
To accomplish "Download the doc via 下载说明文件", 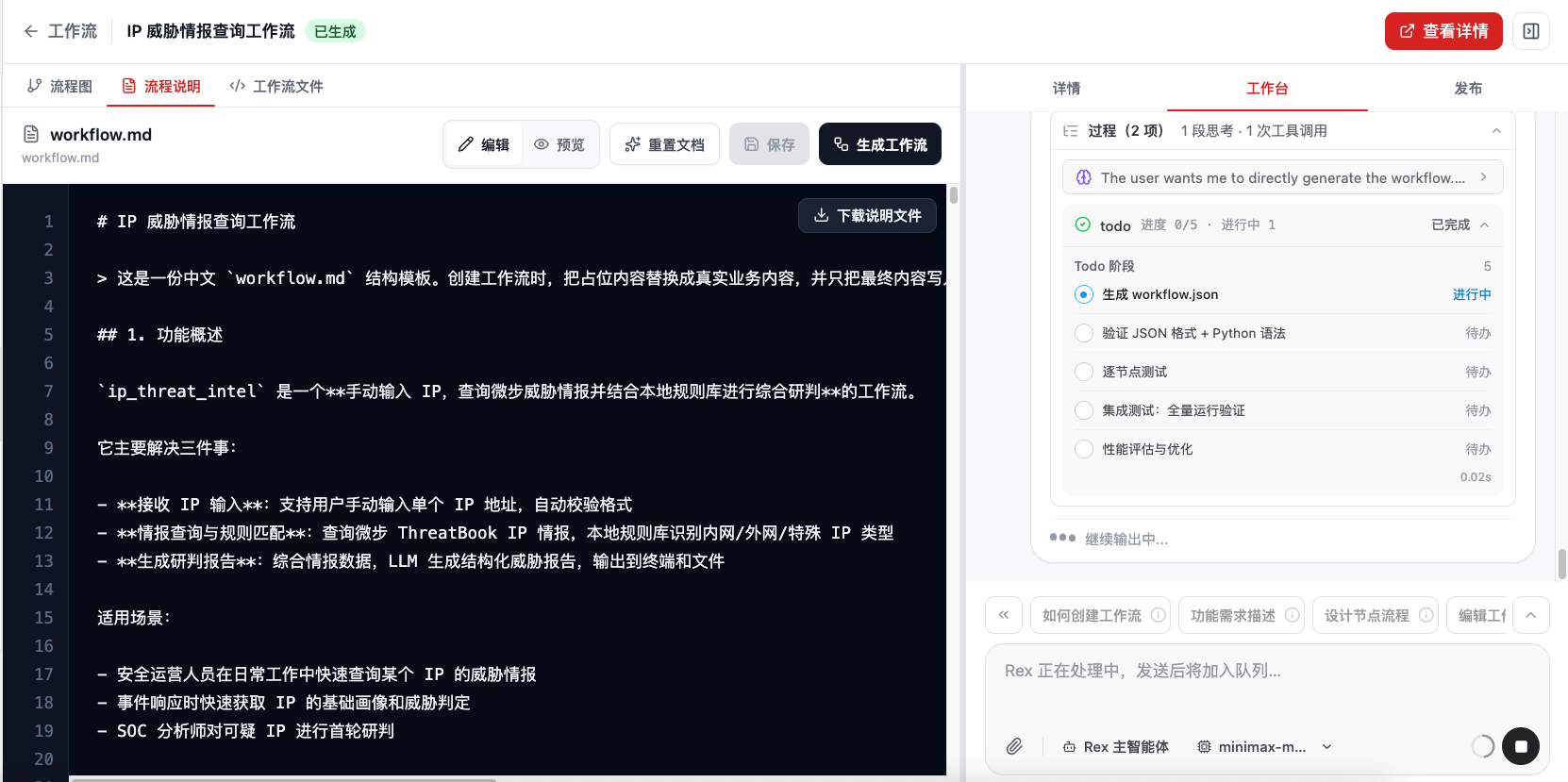I will click(x=867, y=215).
